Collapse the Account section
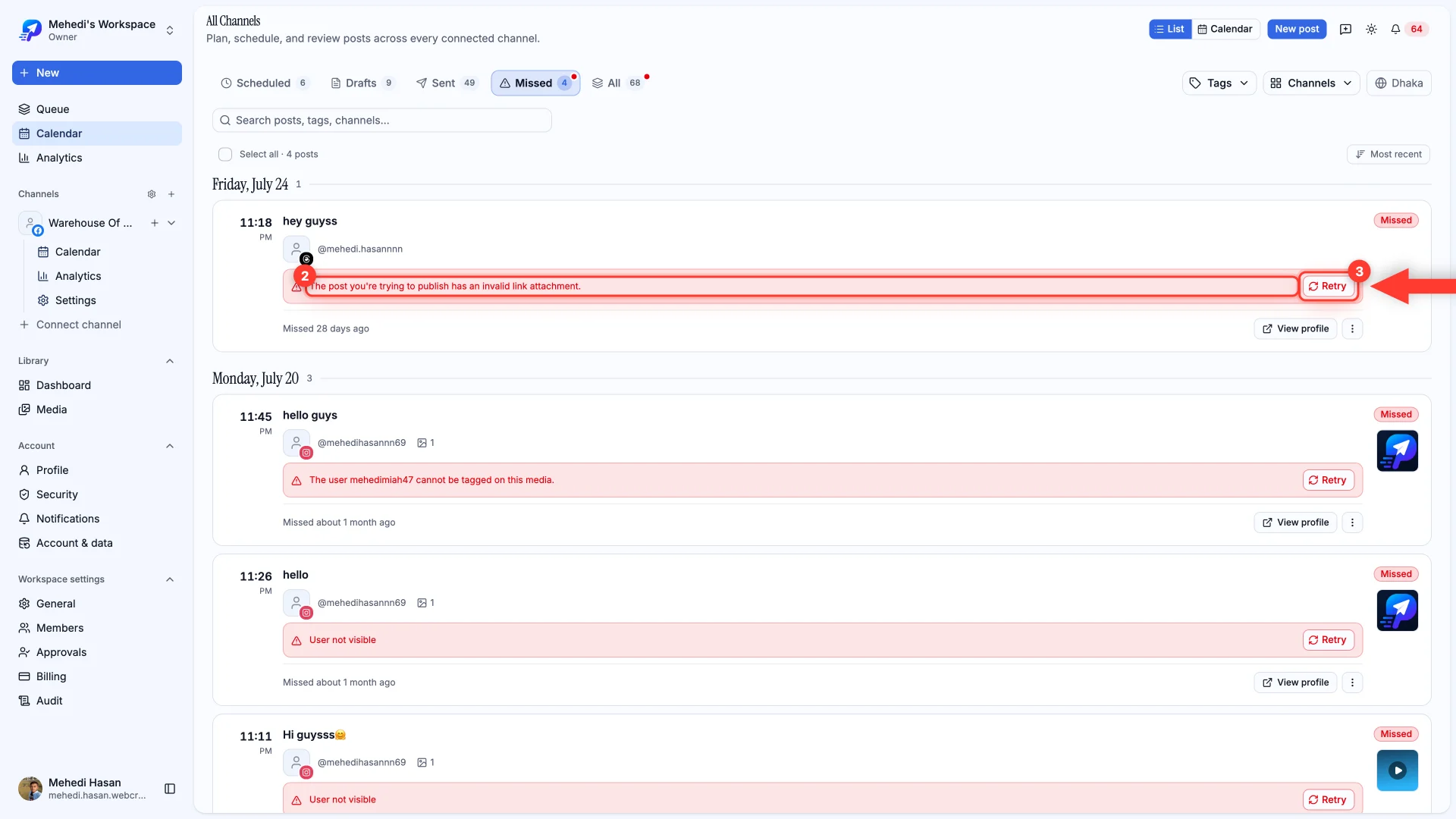Image resolution: width=1456 pixels, height=819 pixels. pyautogui.click(x=170, y=446)
